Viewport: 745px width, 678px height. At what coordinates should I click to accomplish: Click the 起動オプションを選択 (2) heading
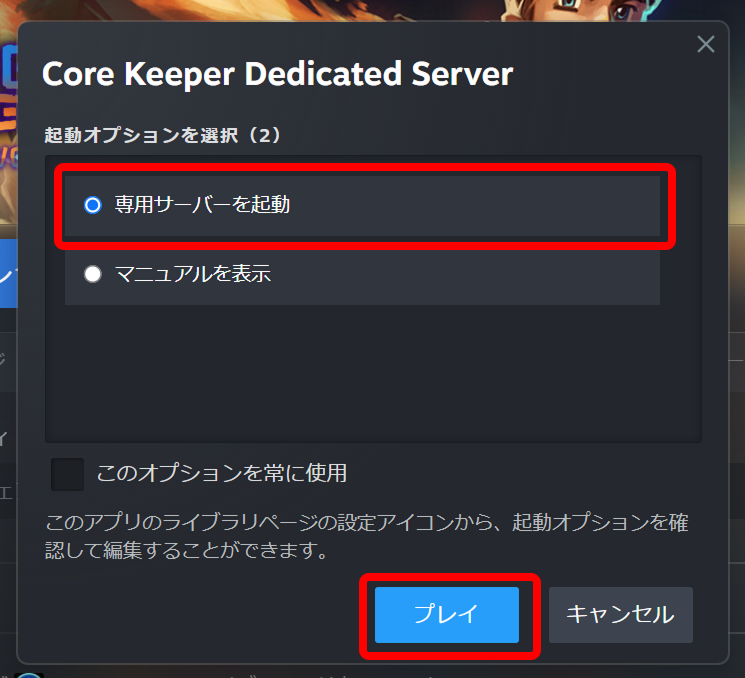[x=162, y=135]
